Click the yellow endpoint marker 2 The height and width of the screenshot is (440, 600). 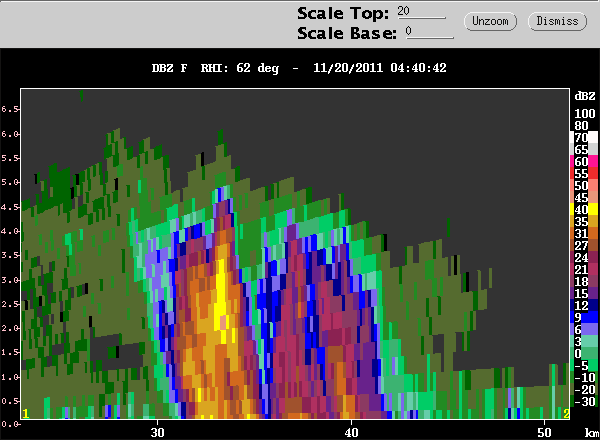(566, 414)
